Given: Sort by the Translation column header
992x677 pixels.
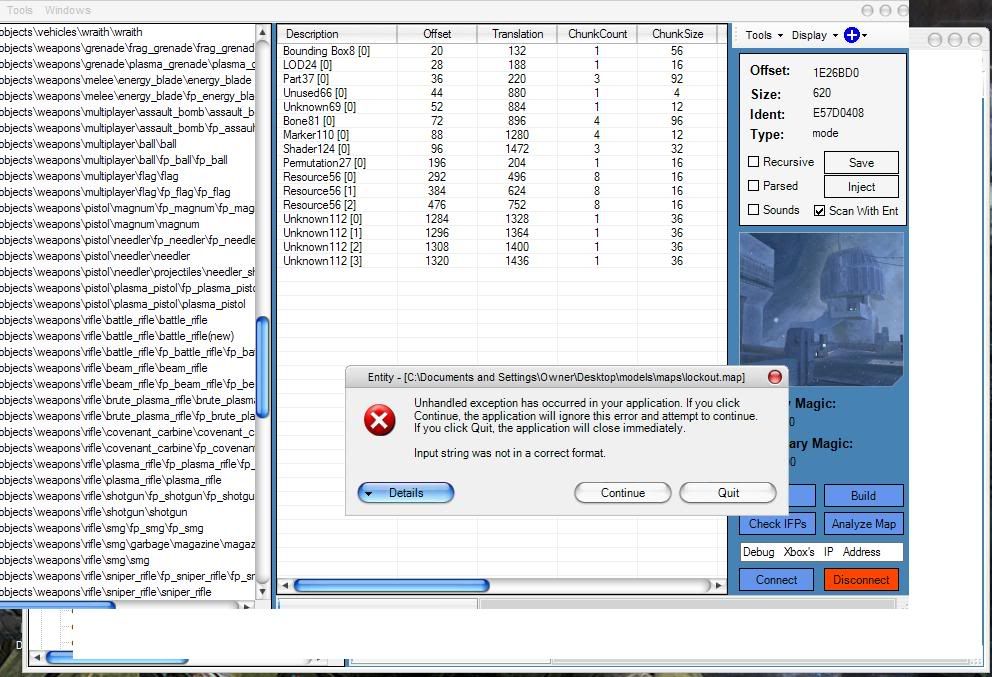Looking at the screenshot, I should tap(517, 34).
